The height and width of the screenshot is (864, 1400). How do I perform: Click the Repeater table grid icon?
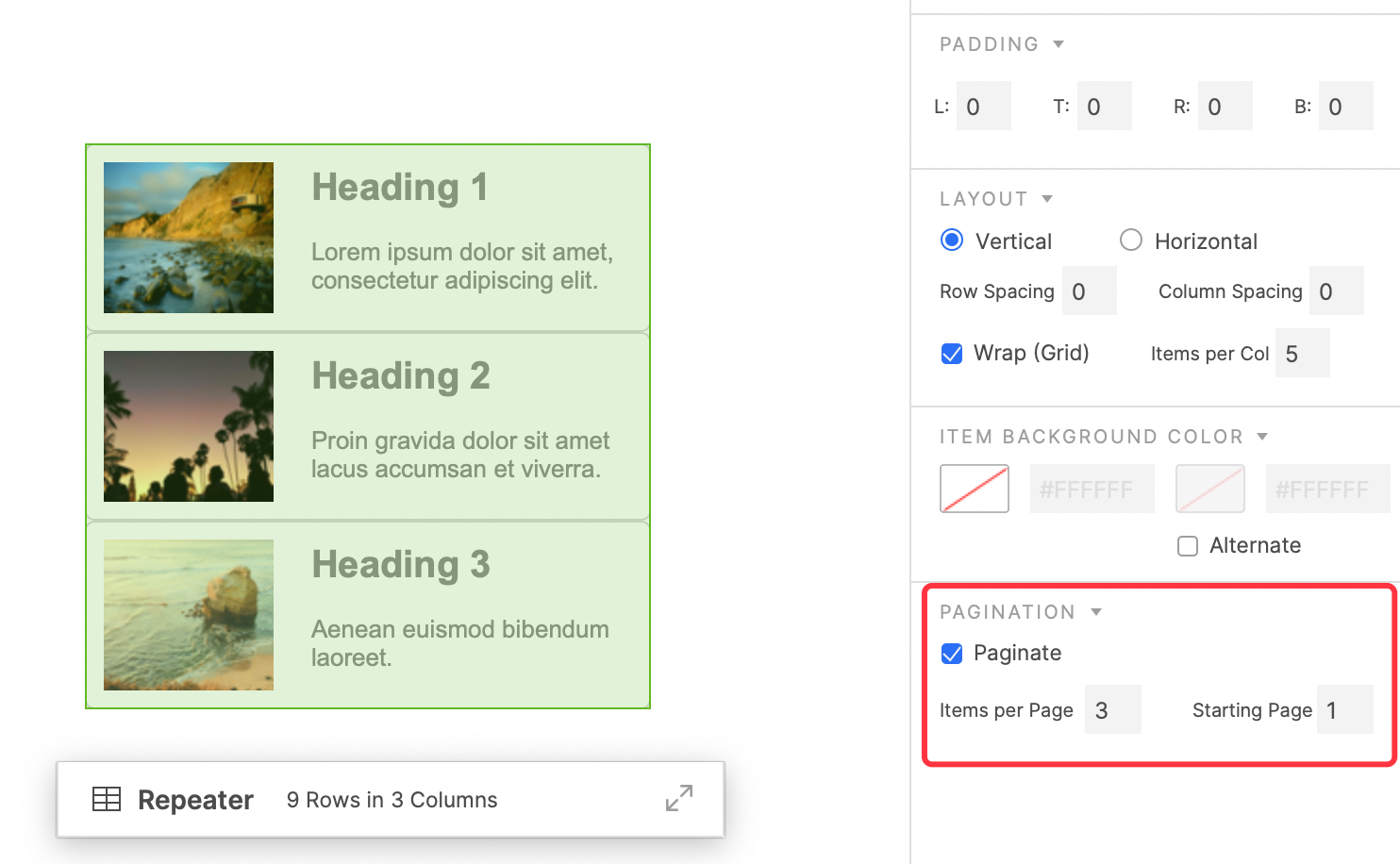(x=107, y=800)
